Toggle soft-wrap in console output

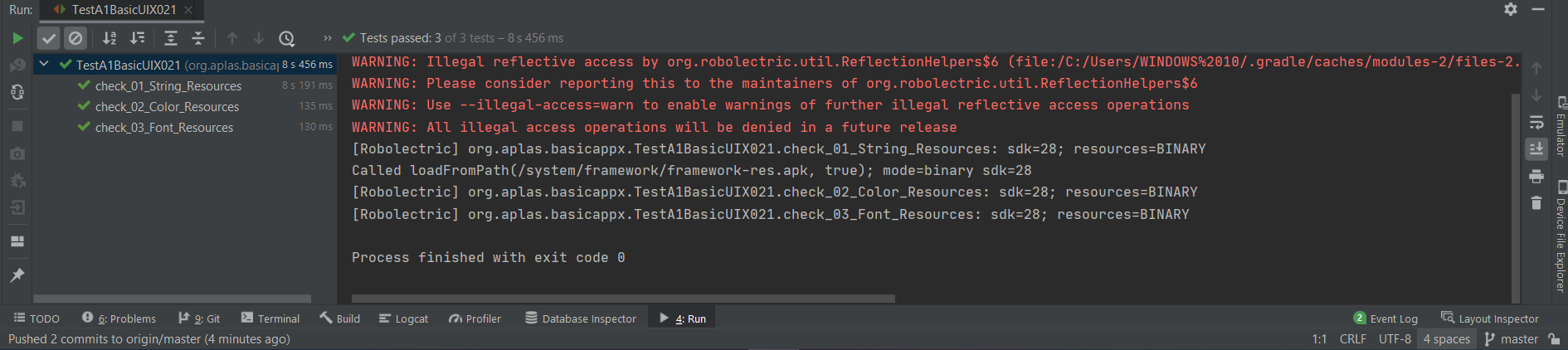[x=1536, y=123]
